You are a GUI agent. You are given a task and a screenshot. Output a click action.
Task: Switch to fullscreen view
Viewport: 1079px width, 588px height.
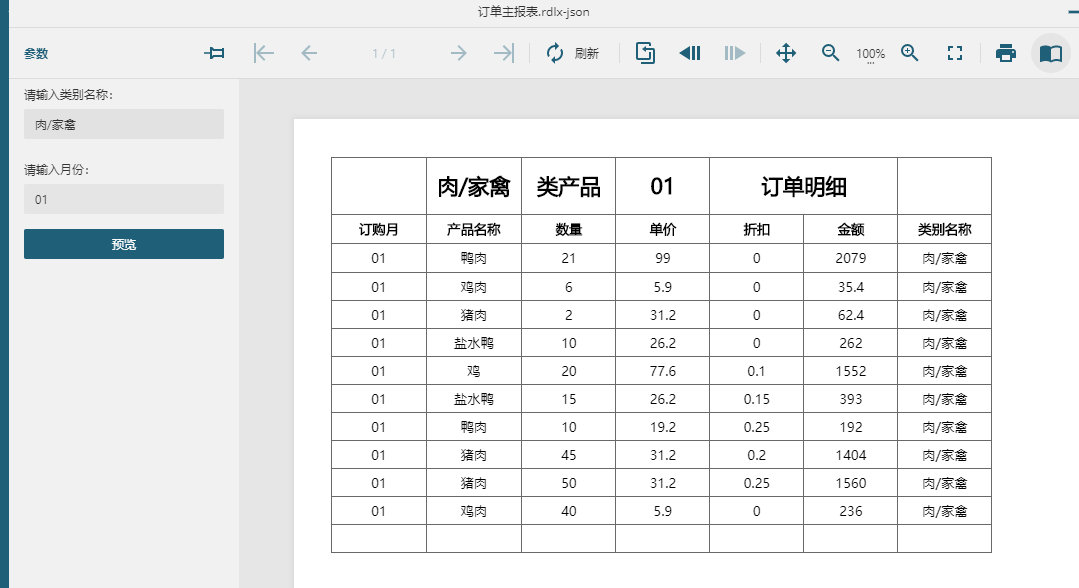click(x=954, y=53)
